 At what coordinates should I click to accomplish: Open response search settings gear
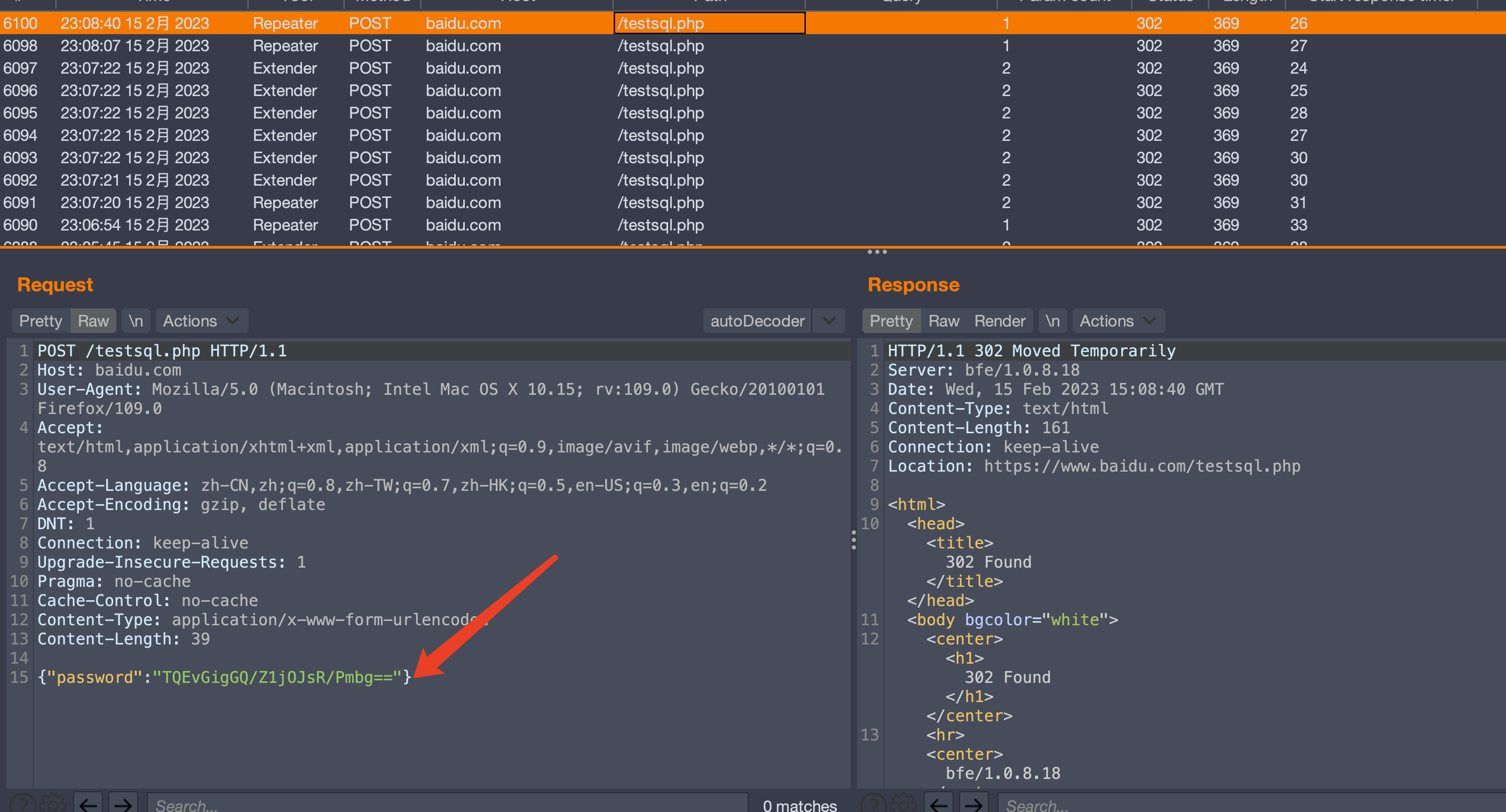pyautogui.click(x=904, y=805)
